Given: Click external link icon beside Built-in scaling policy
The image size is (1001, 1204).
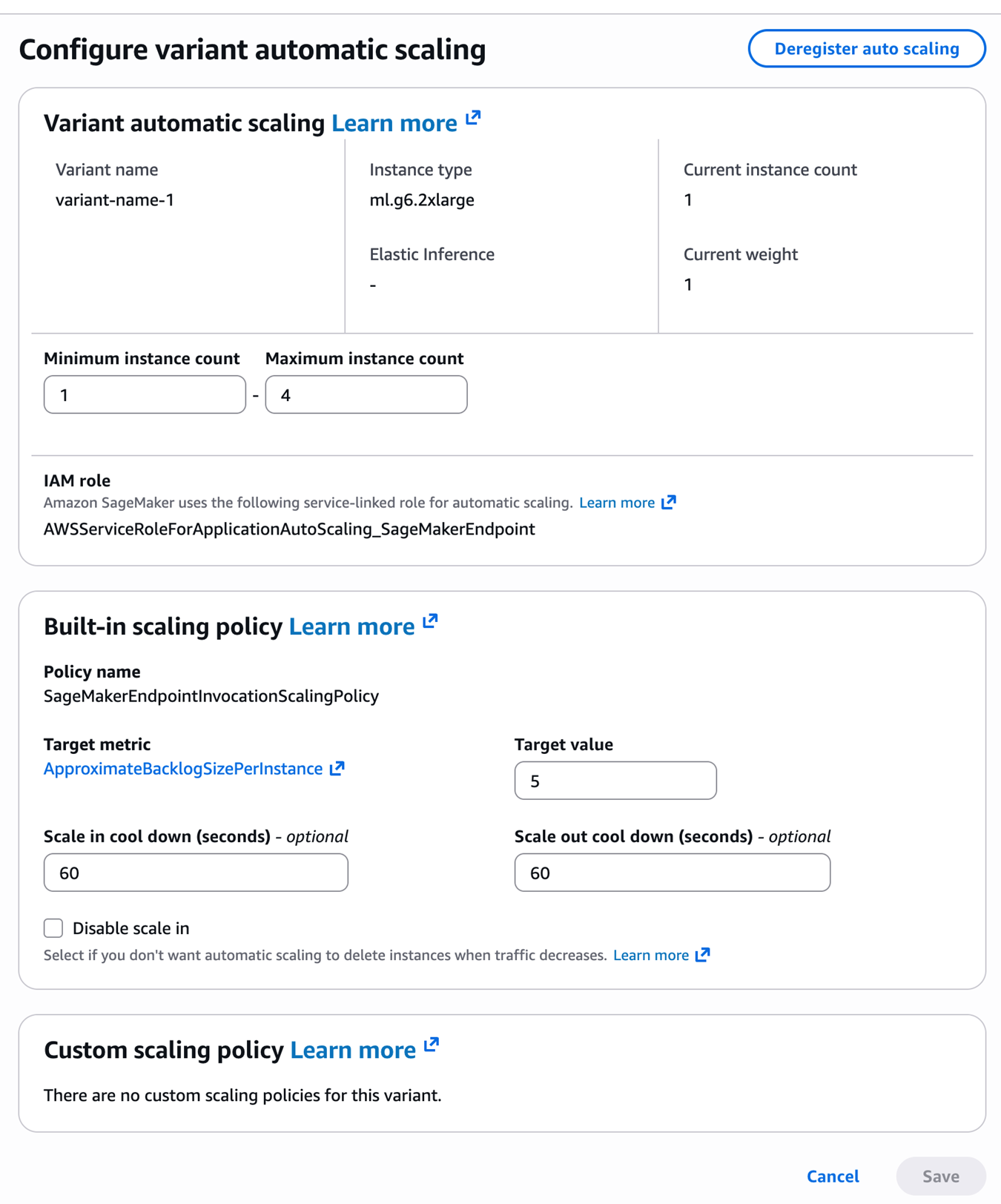Looking at the screenshot, I should 430,622.
